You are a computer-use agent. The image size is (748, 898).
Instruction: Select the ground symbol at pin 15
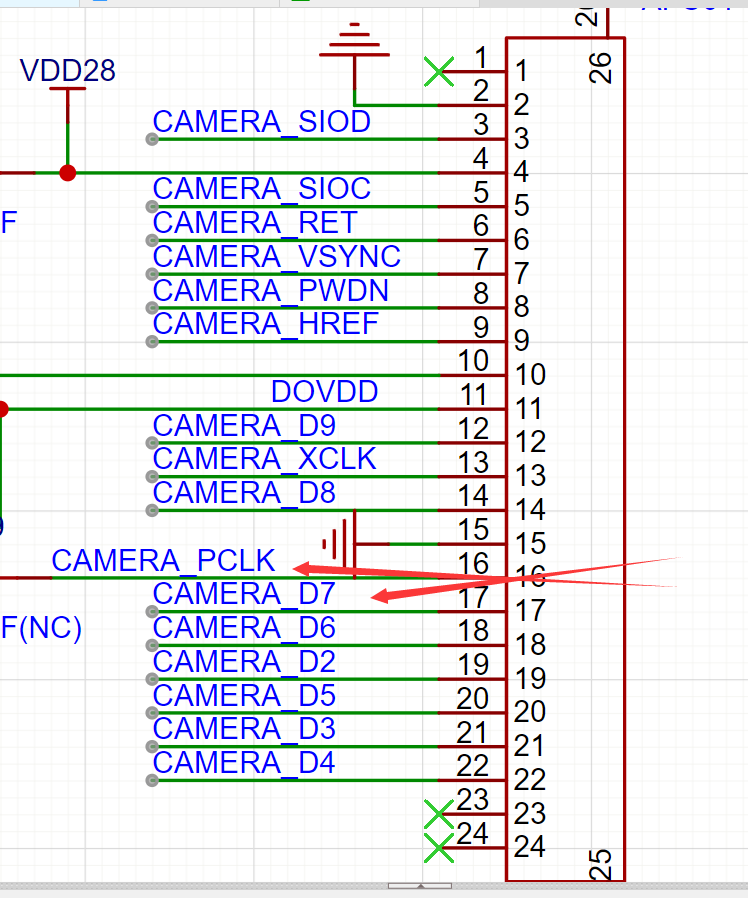click(x=338, y=544)
